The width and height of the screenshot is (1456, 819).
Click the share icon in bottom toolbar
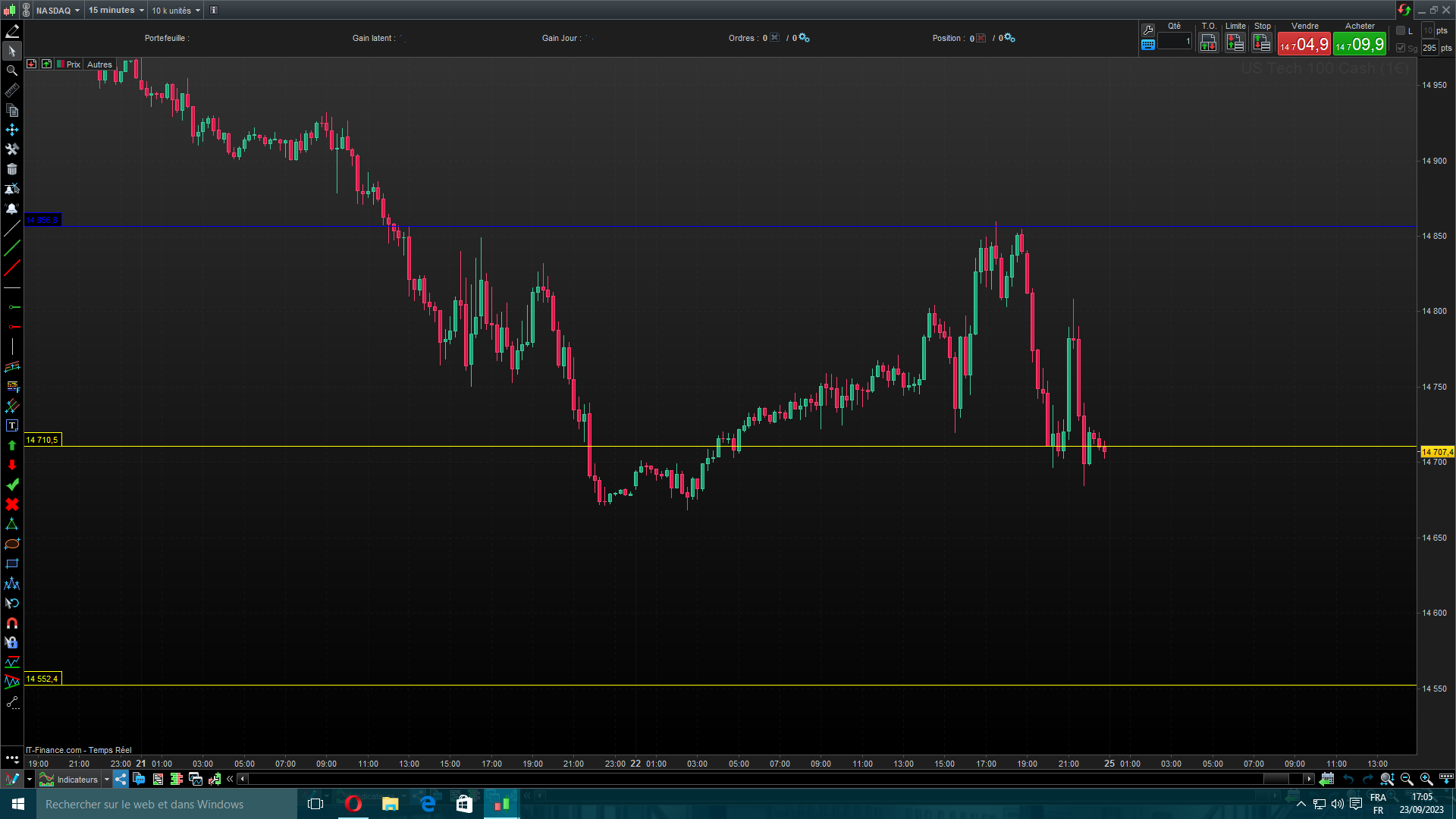coord(121,779)
